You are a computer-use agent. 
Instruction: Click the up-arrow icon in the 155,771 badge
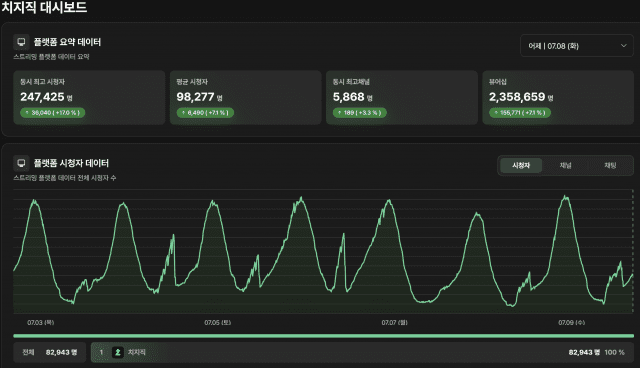click(x=496, y=113)
